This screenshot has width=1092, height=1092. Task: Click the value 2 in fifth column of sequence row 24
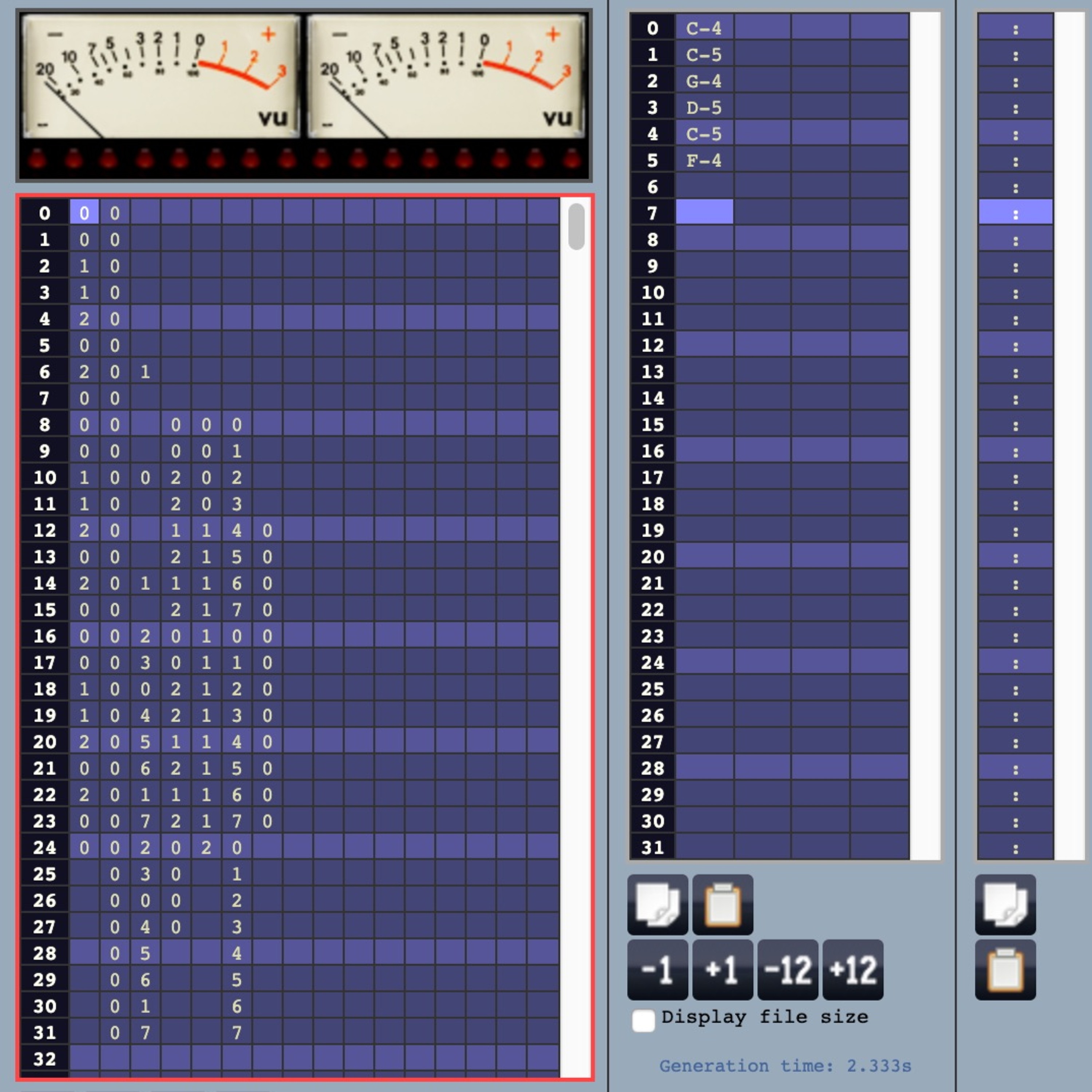pos(206,847)
